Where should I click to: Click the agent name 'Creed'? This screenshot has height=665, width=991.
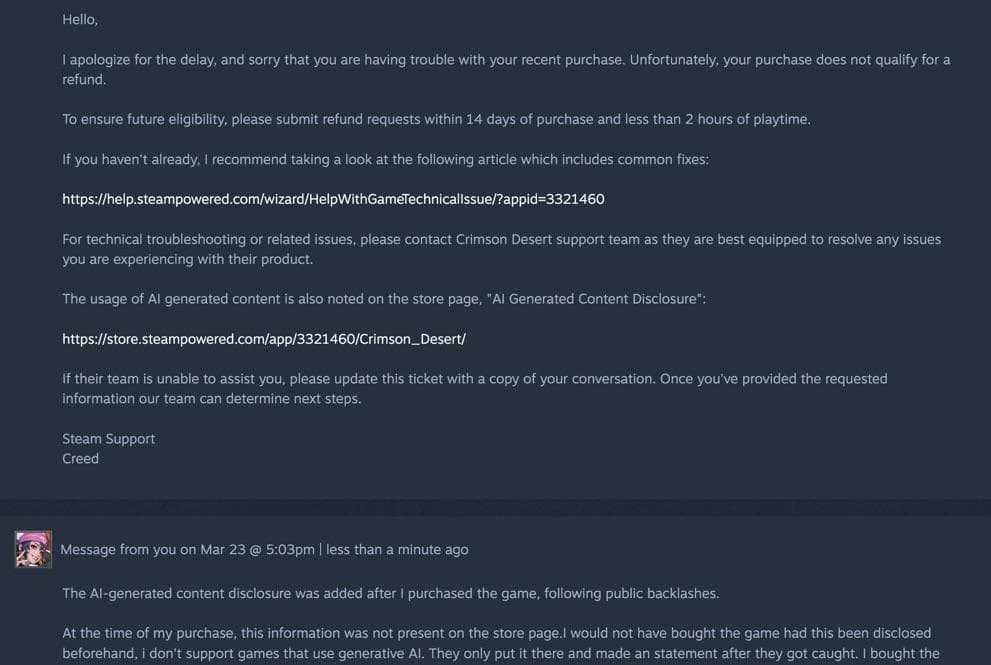pyautogui.click(x=80, y=459)
